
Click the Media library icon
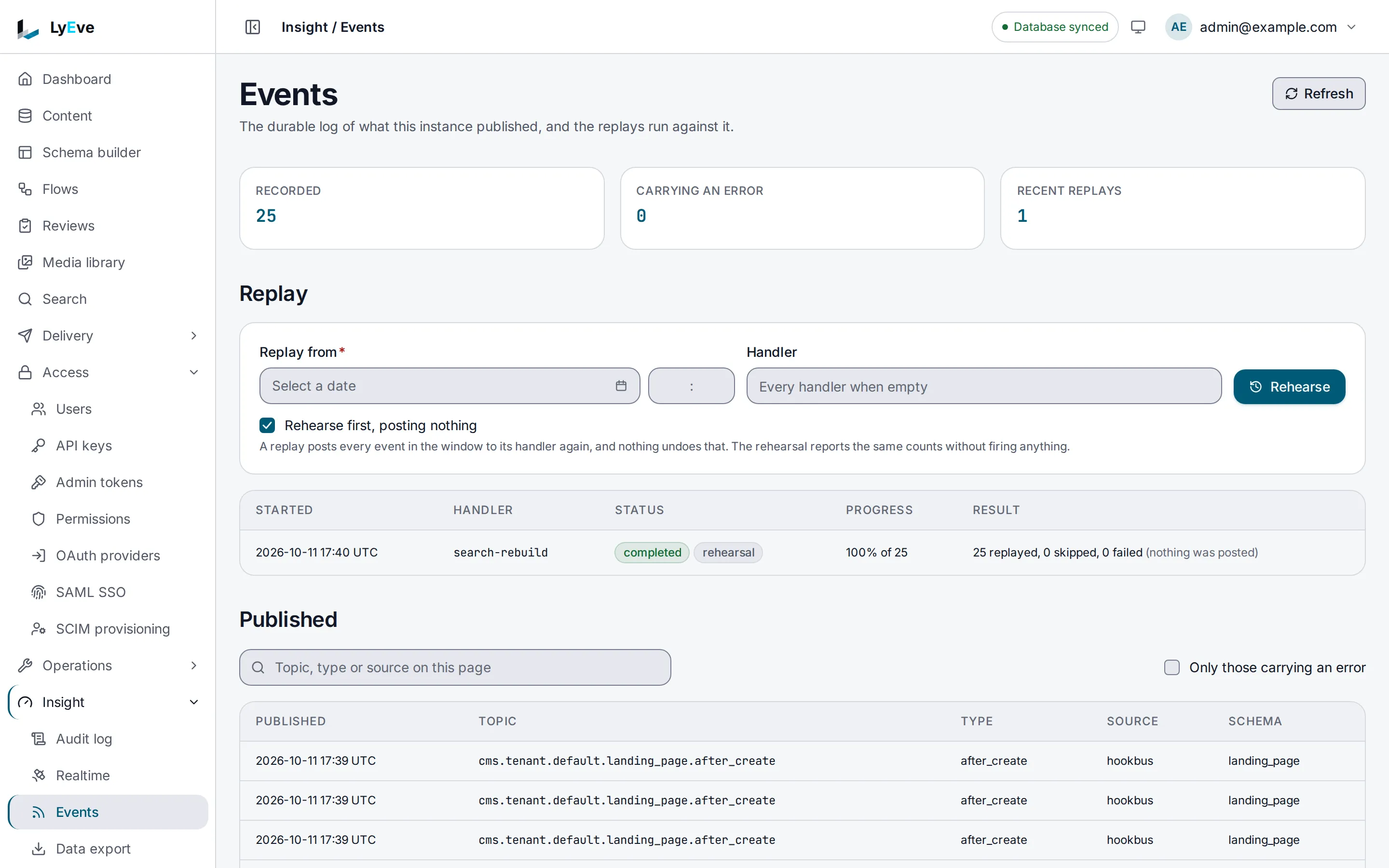25,262
